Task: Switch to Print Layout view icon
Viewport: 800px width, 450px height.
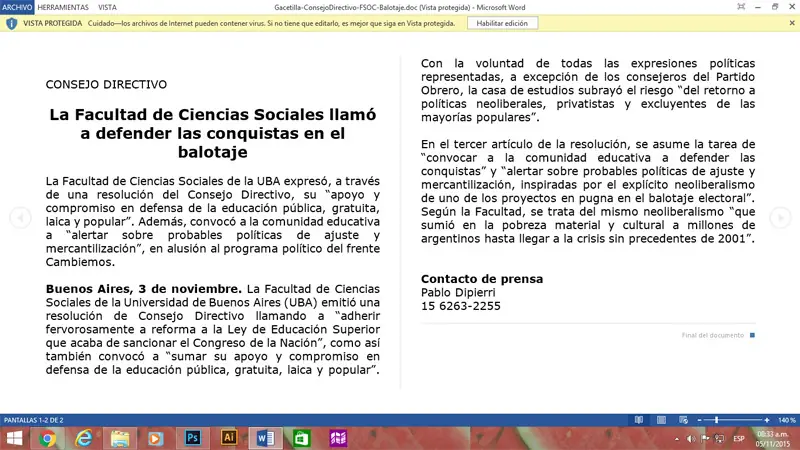Action: click(x=661, y=420)
